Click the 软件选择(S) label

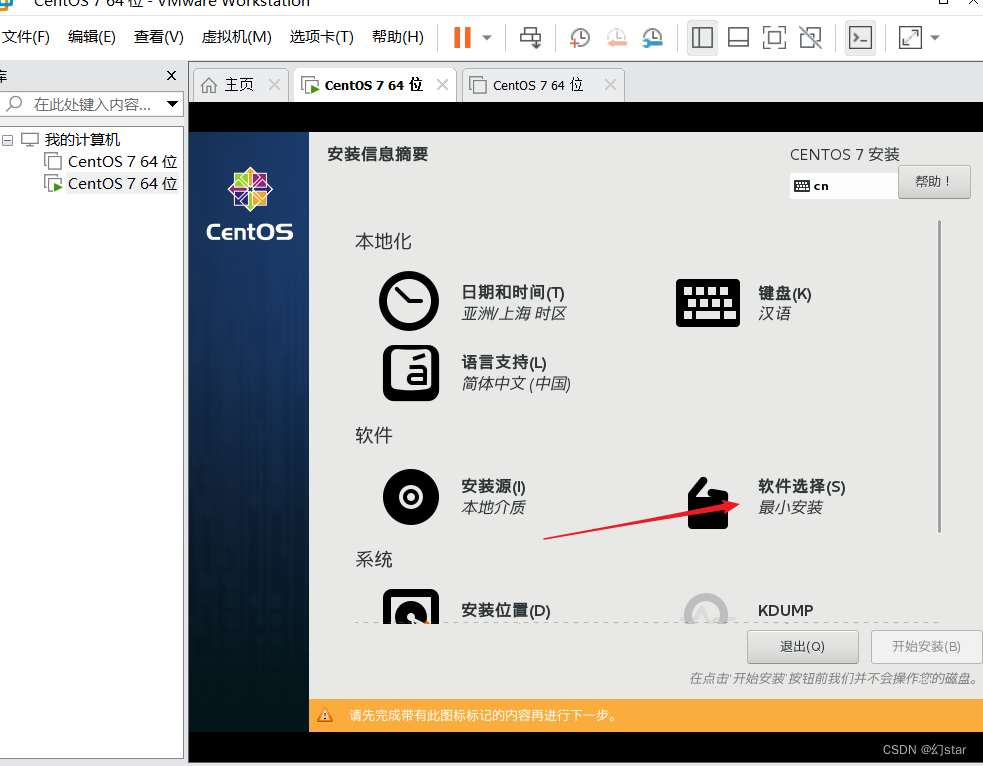pyautogui.click(x=802, y=486)
